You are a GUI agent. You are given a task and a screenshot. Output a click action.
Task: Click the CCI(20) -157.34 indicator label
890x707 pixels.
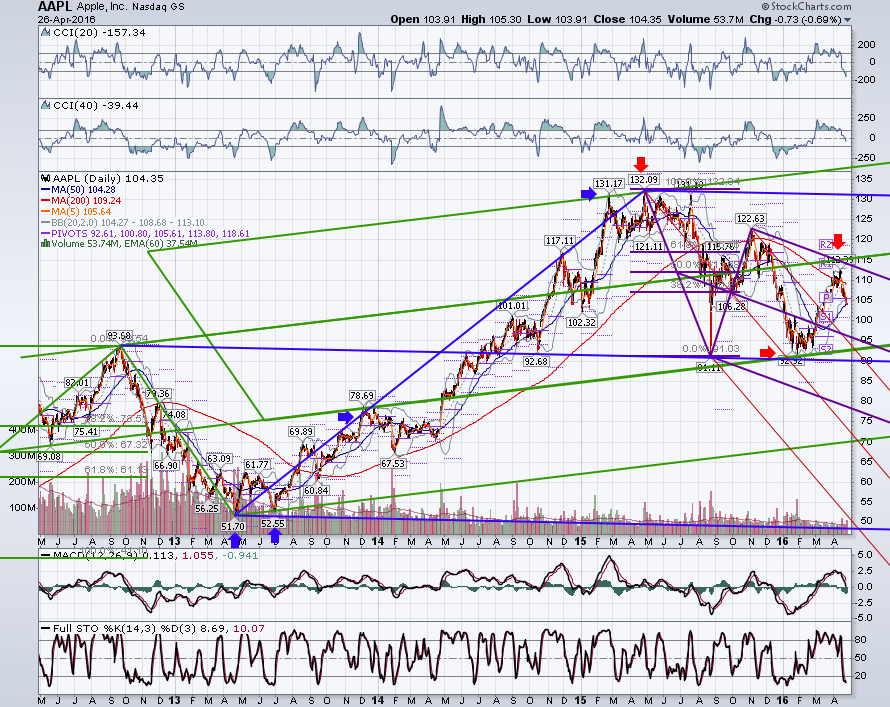[99, 33]
